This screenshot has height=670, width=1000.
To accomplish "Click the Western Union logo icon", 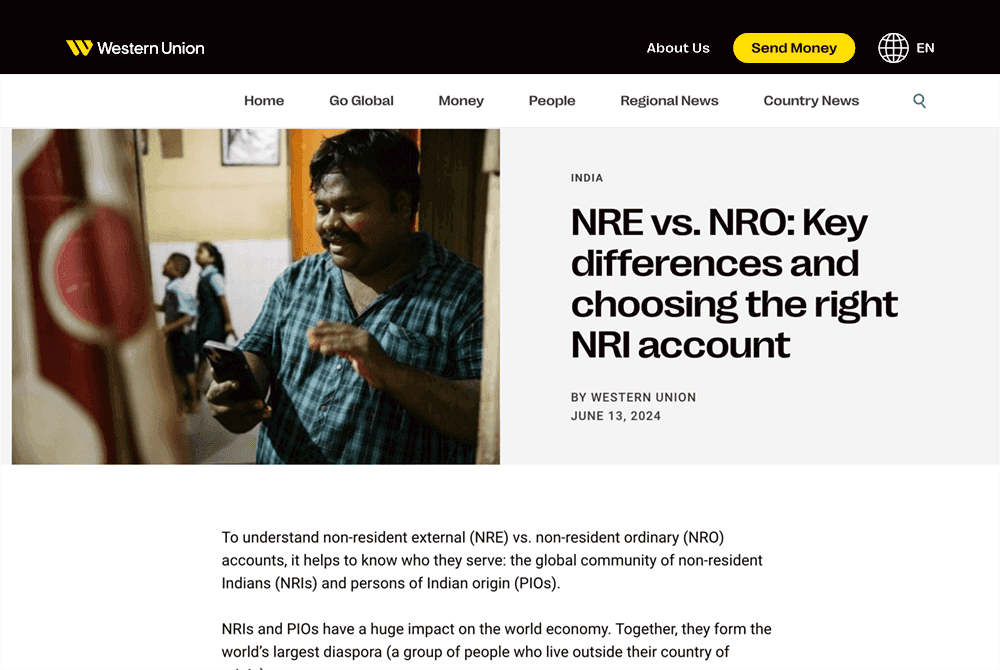I will [x=79, y=48].
